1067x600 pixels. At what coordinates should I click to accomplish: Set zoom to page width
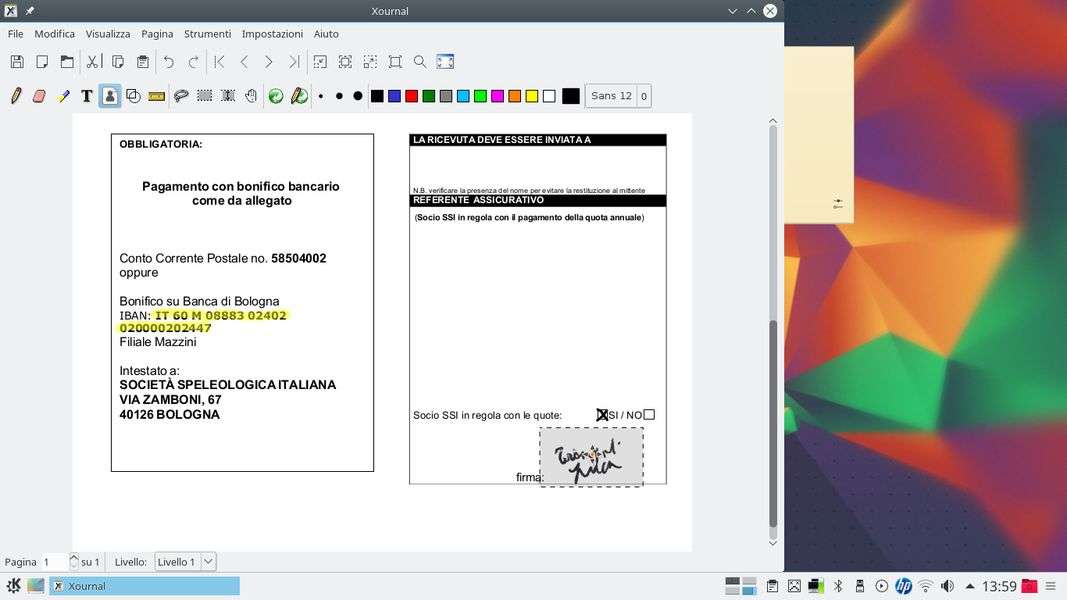pos(345,62)
